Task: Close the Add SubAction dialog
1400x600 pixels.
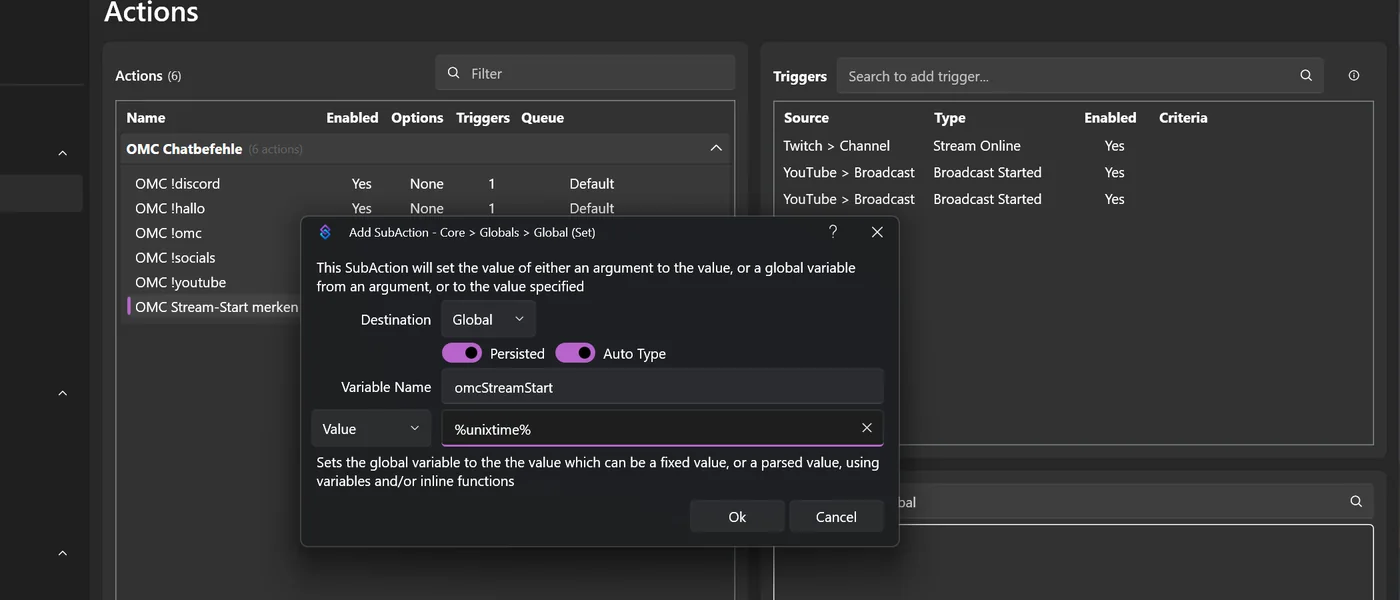Action: pos(877,232)
